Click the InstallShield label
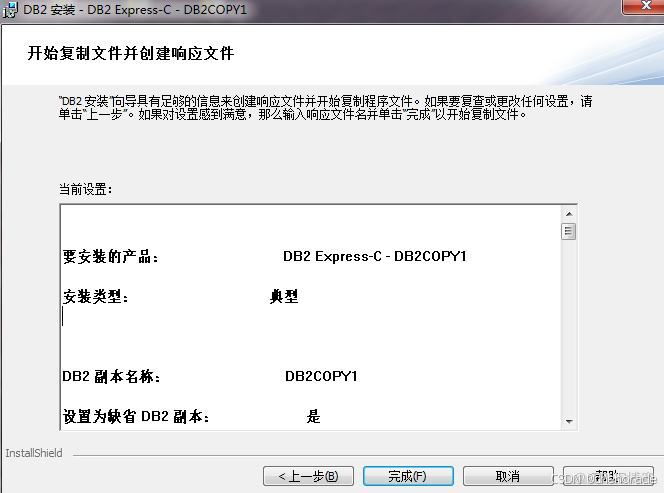Image resolution: width=664 pixels, height=493 pixels. point(34,453)
